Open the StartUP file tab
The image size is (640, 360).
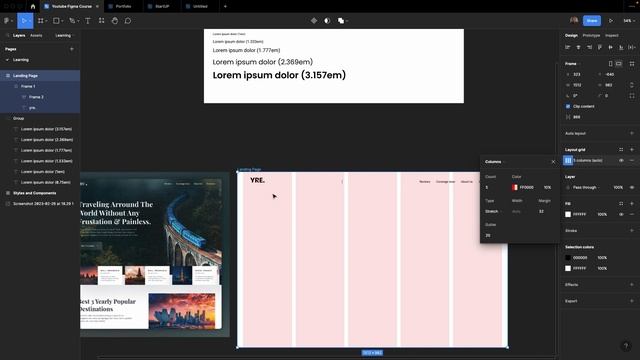(162, 7)
